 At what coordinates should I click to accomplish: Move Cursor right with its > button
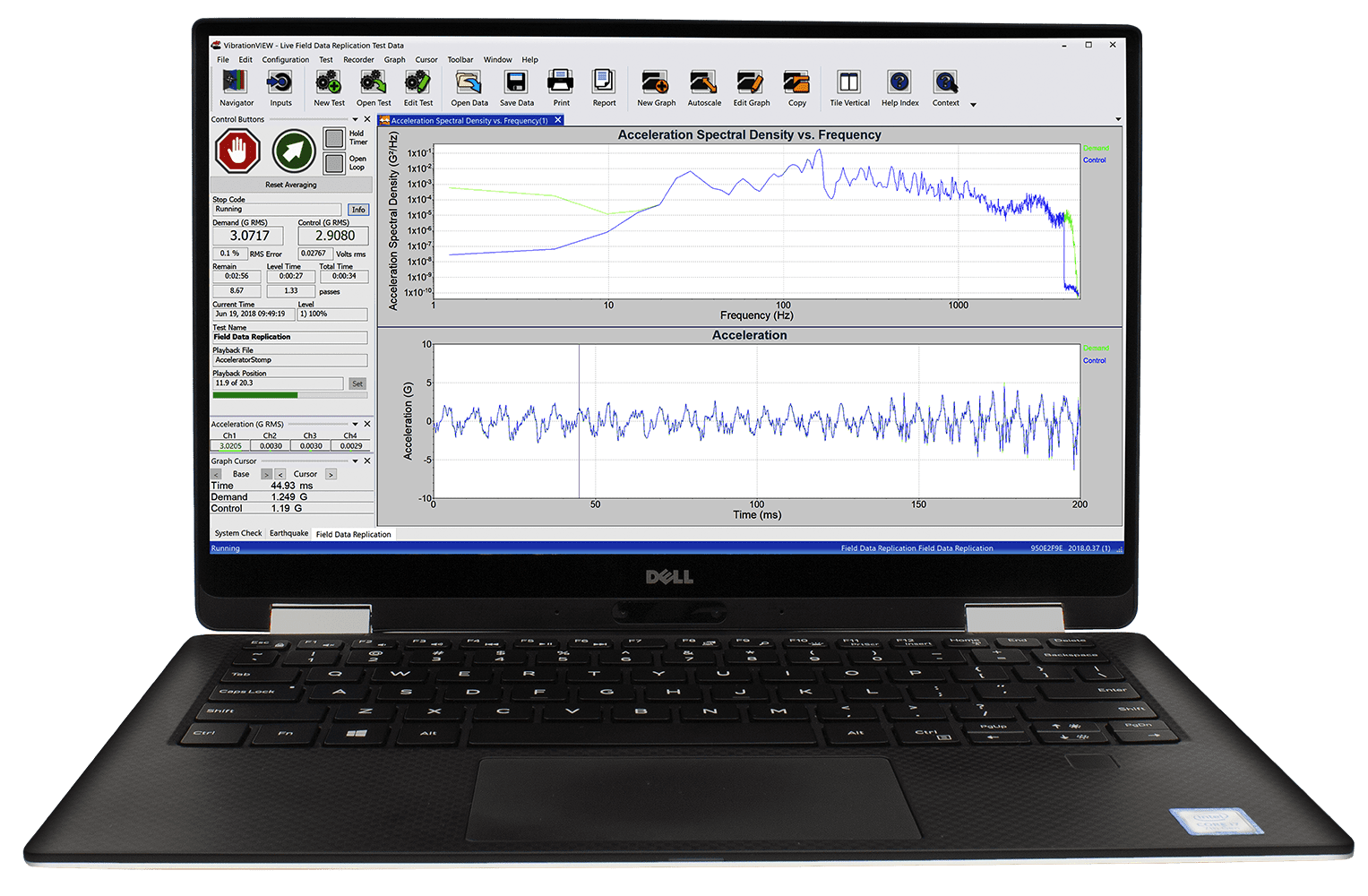point(331,474)
